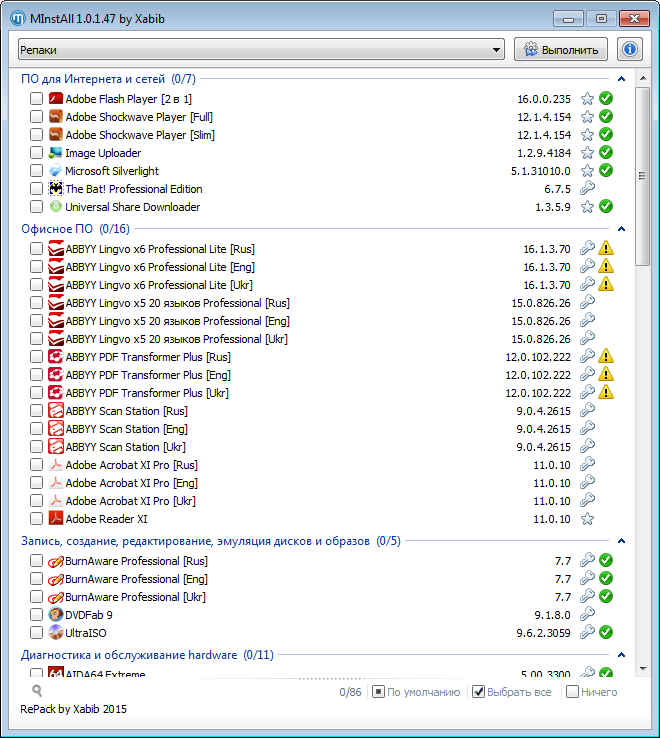
Task: Click the Adobe Flash Player app icon
Action: pyautogui.click(x=56, y=99)
